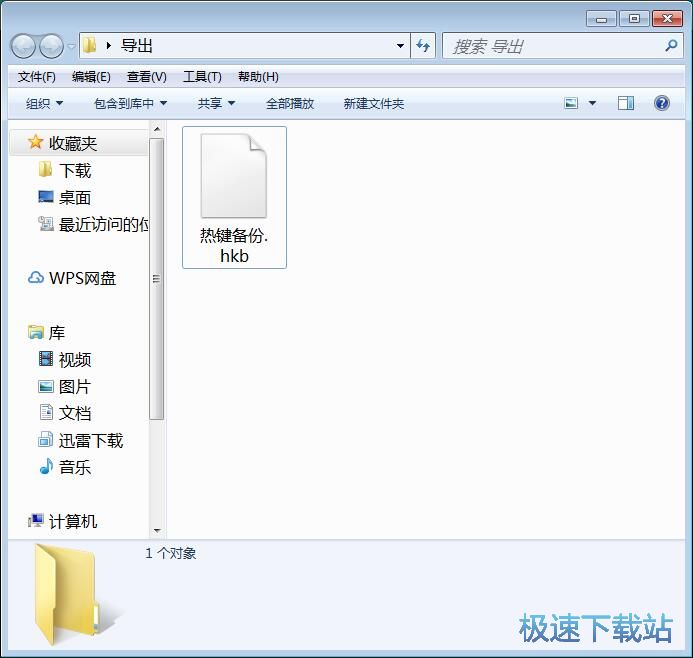The height and width of the screenshot is (658, 693).
Task: Open the 帮助(H) menu
Action: (x=258, y=77)
